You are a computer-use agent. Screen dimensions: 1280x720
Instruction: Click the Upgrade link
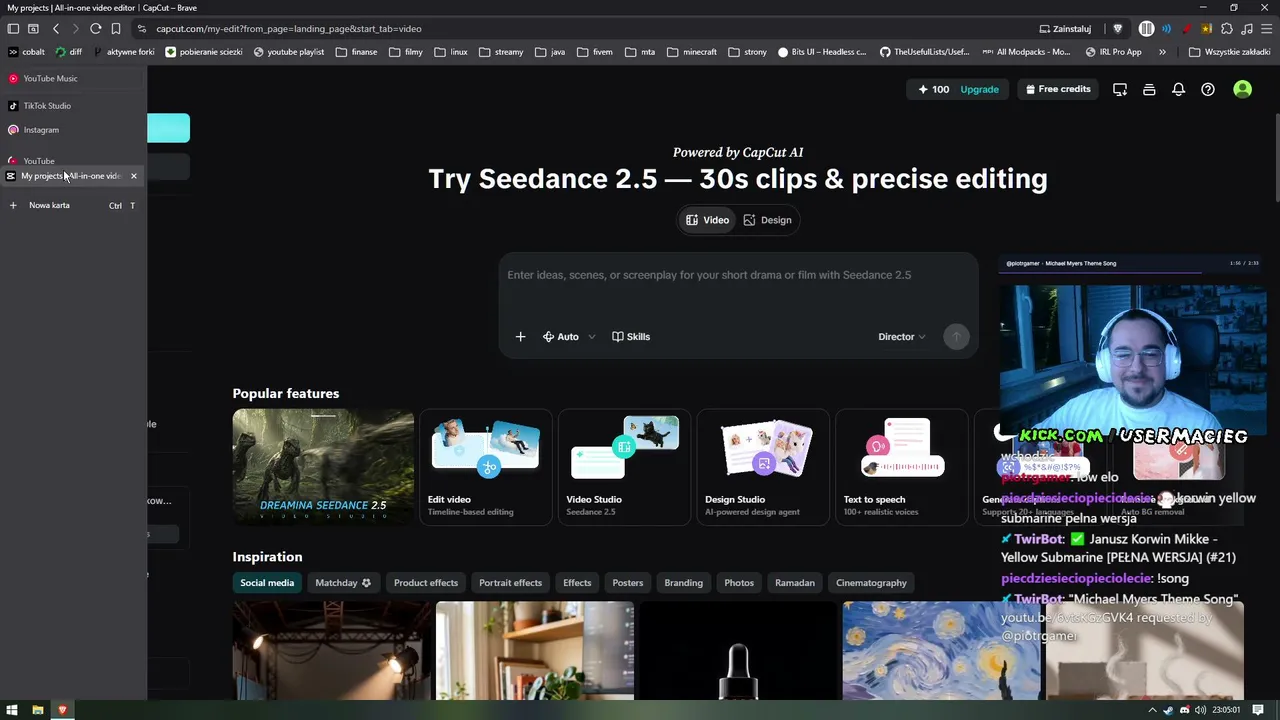pos(979,89)
